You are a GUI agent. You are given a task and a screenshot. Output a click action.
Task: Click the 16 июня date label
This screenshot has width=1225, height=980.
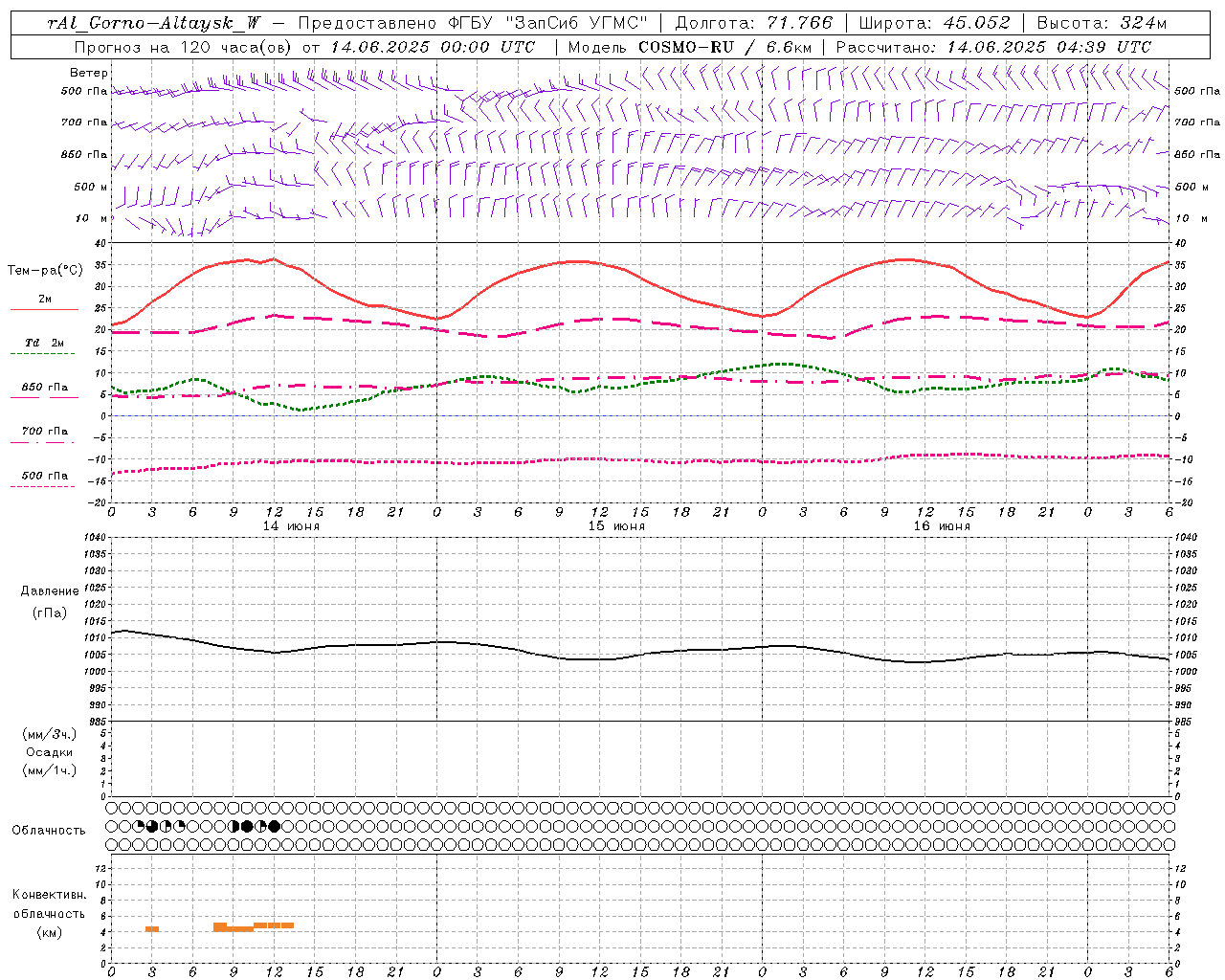click(942, 526)
